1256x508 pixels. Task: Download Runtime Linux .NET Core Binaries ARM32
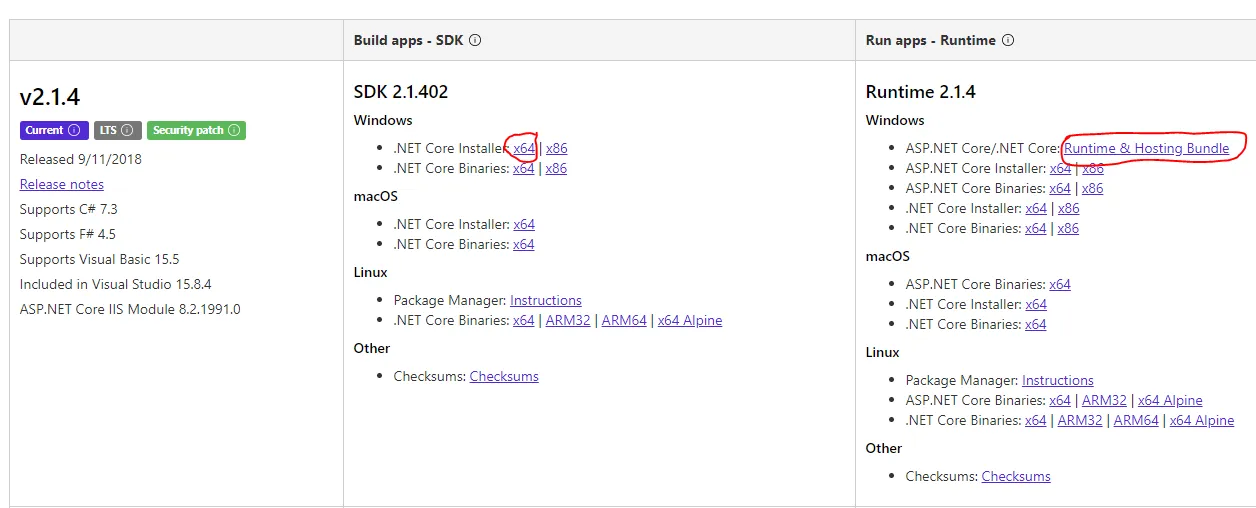(1080, 420)
